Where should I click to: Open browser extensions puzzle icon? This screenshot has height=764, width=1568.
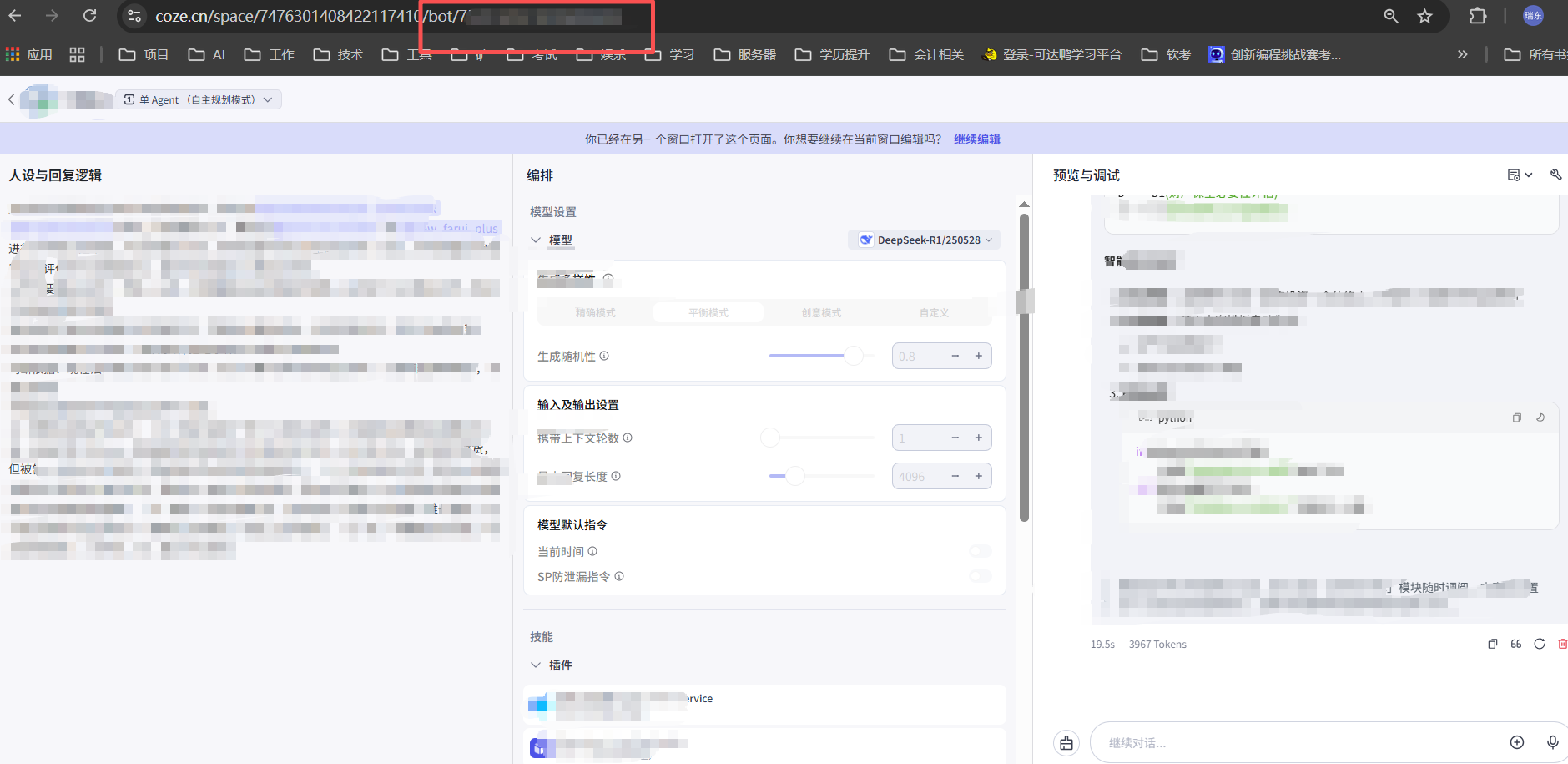click(x=1478, y=16)
